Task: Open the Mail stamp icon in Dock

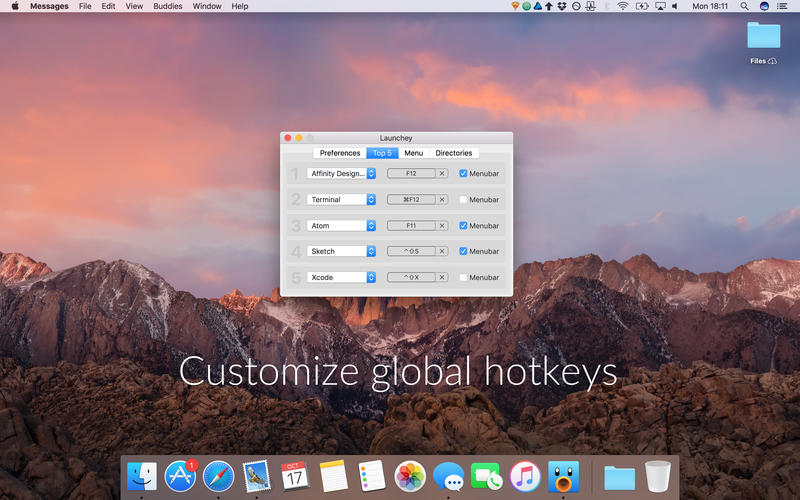Action: (x=257, y=476)
